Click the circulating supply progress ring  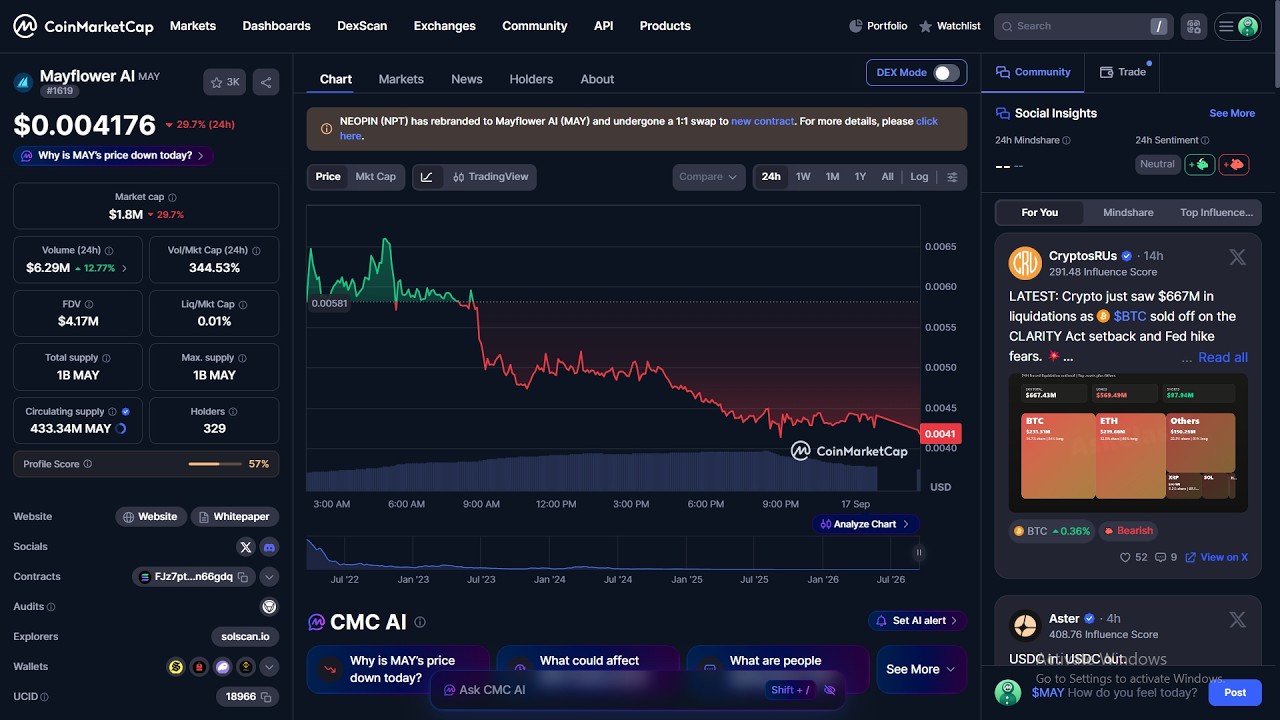click(x=121, y=429)
